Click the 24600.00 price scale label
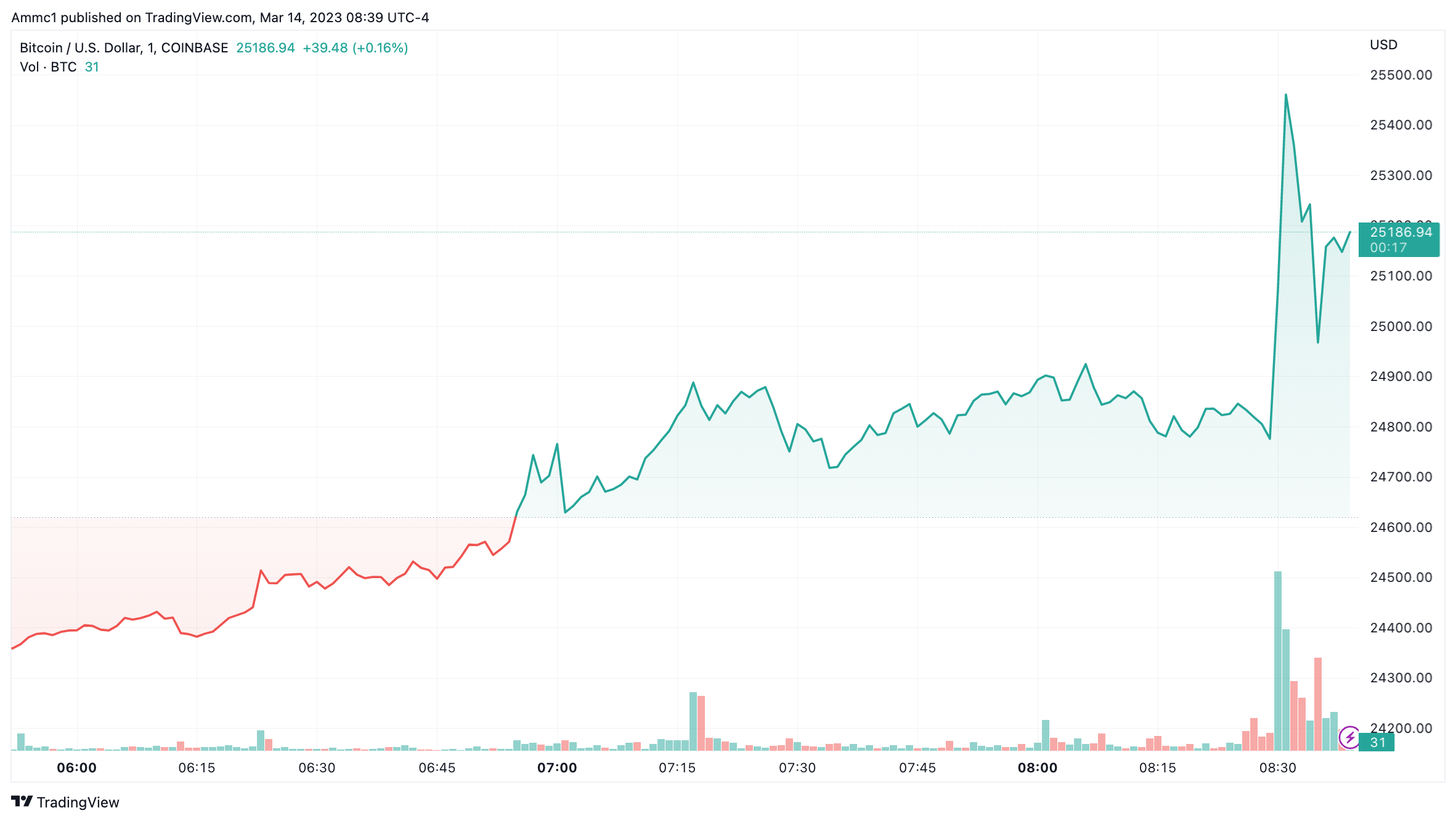This screenshot has width=1456, height=821. [x=1401, y=527]
